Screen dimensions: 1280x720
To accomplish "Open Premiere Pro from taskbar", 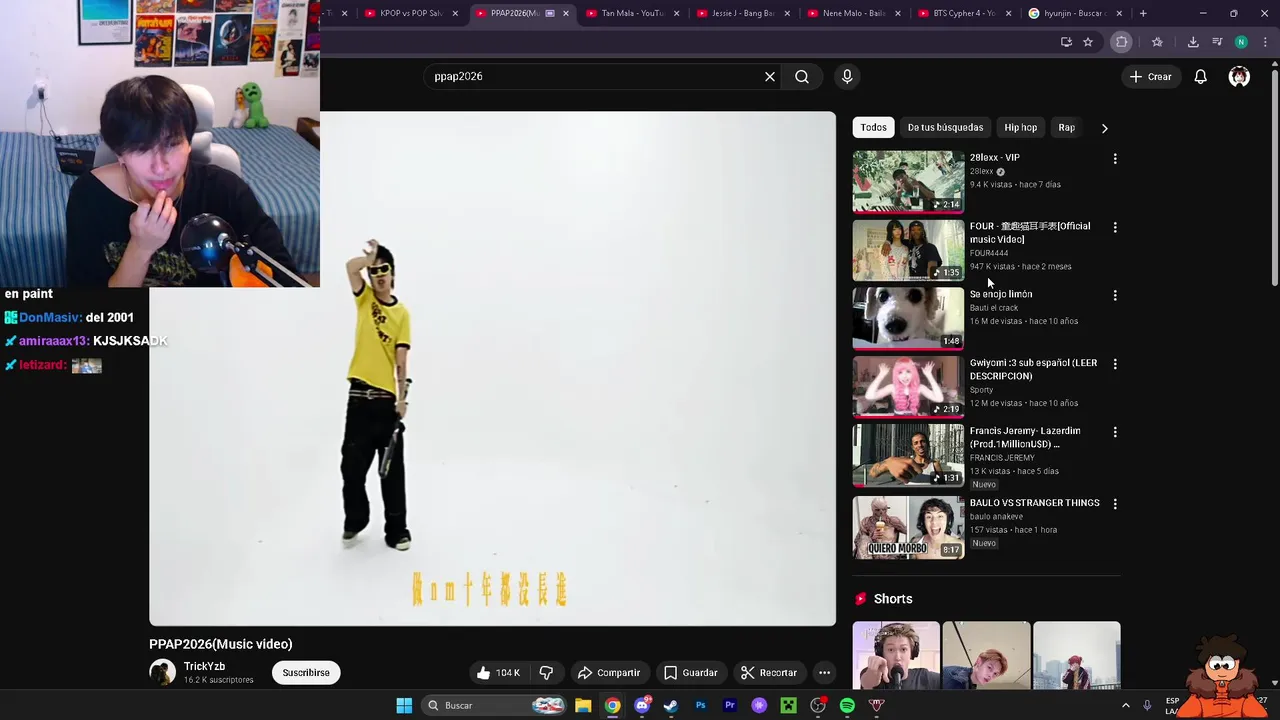I will coord(730,706).
